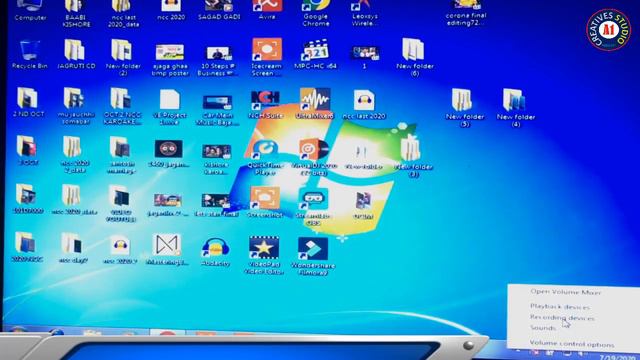Select Recording devices menu entry

562,317
